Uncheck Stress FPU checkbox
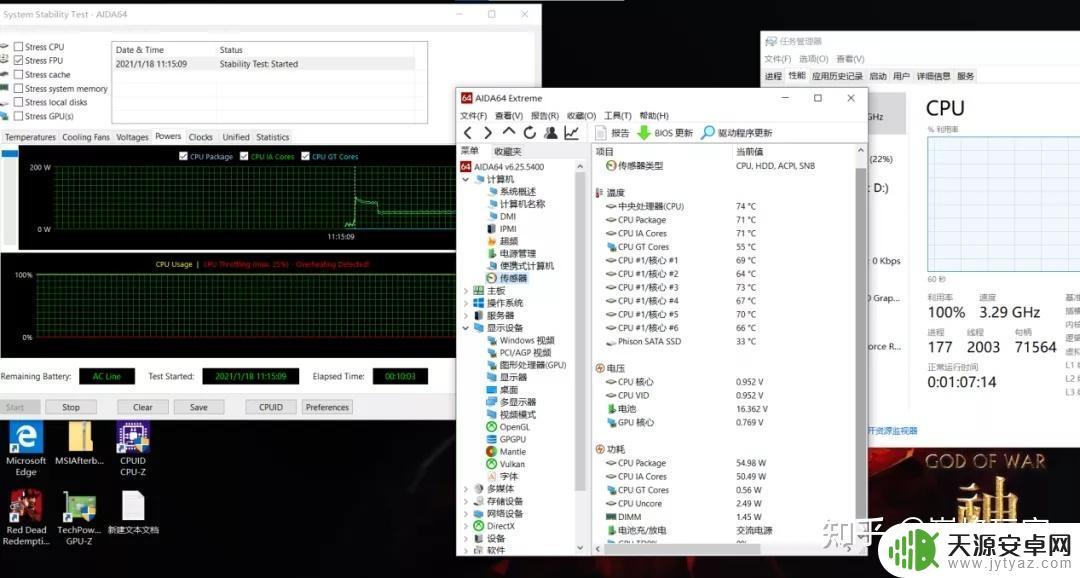Screen dimensions: 1080x578 click(19, 61)
